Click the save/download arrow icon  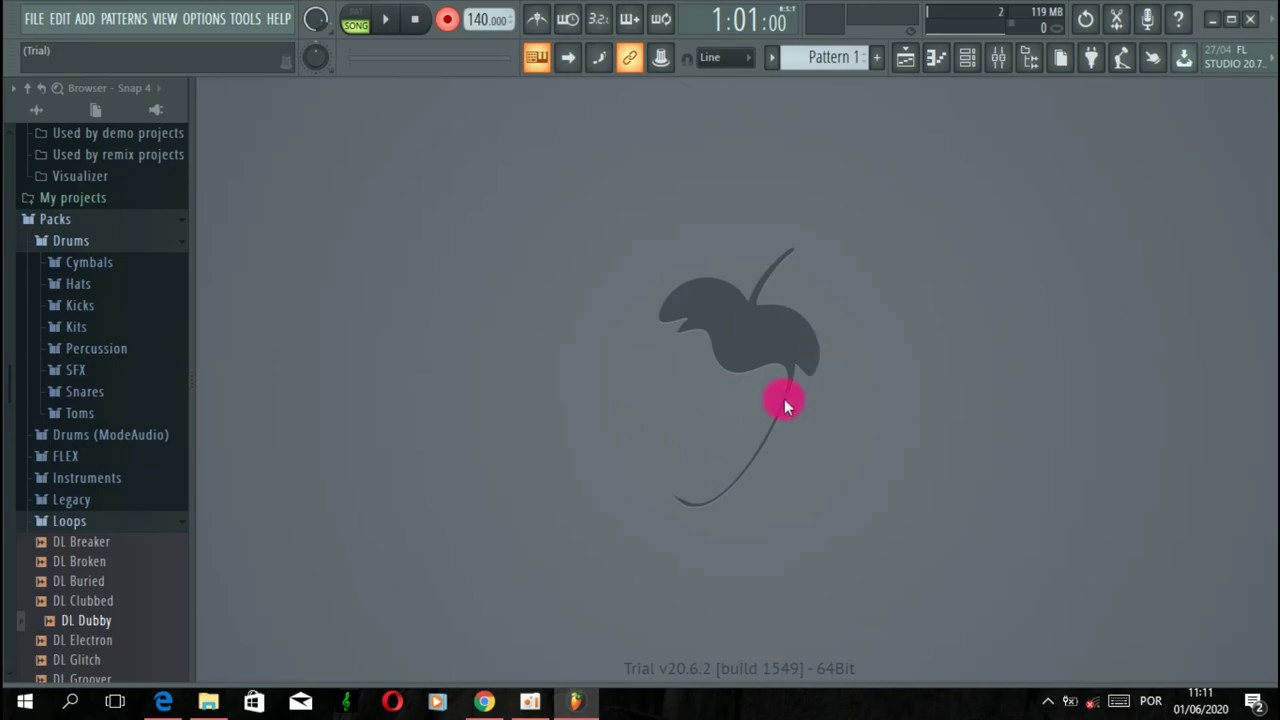pos(1184,58)
